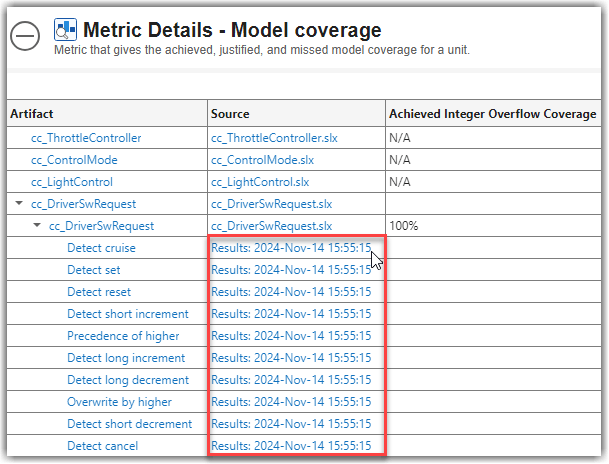Select the Detect cruise test artifact
609x464 pixels.
click(x=101, y=248)
